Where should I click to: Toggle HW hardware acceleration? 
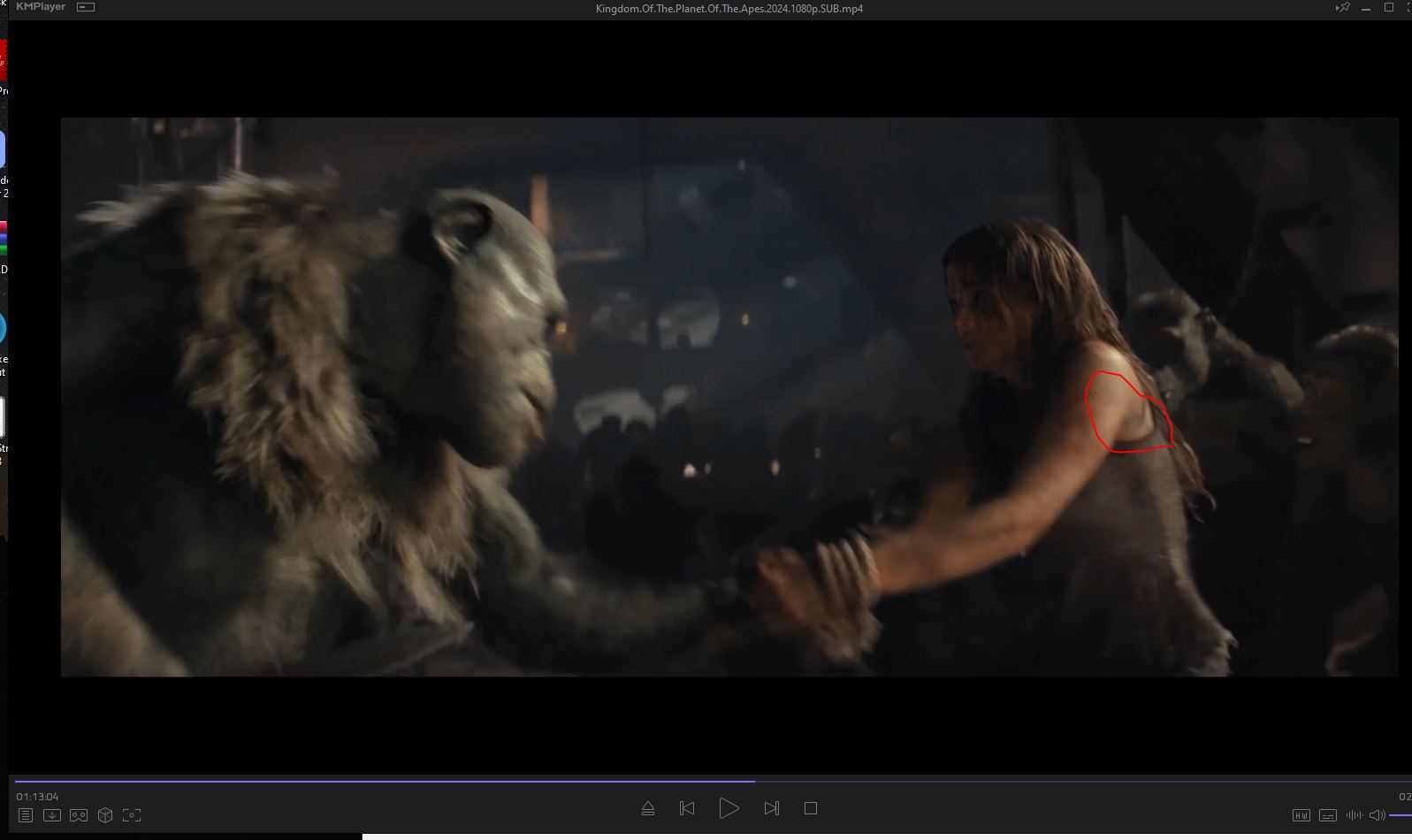pos(1301,815)
